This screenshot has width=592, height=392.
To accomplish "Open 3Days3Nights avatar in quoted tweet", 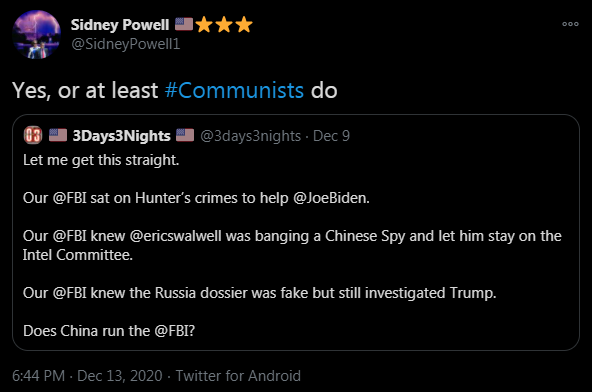I will pyautogui.click(x=33, y=135).
